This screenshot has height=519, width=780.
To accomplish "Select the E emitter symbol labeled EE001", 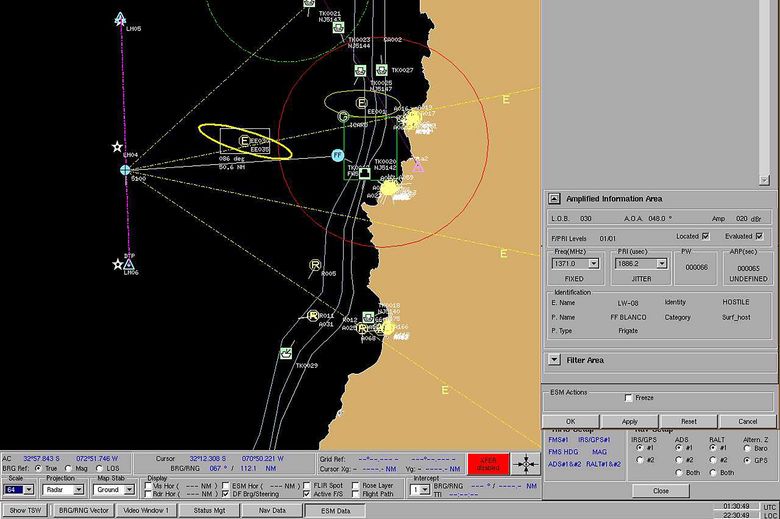I will [362, 103].
